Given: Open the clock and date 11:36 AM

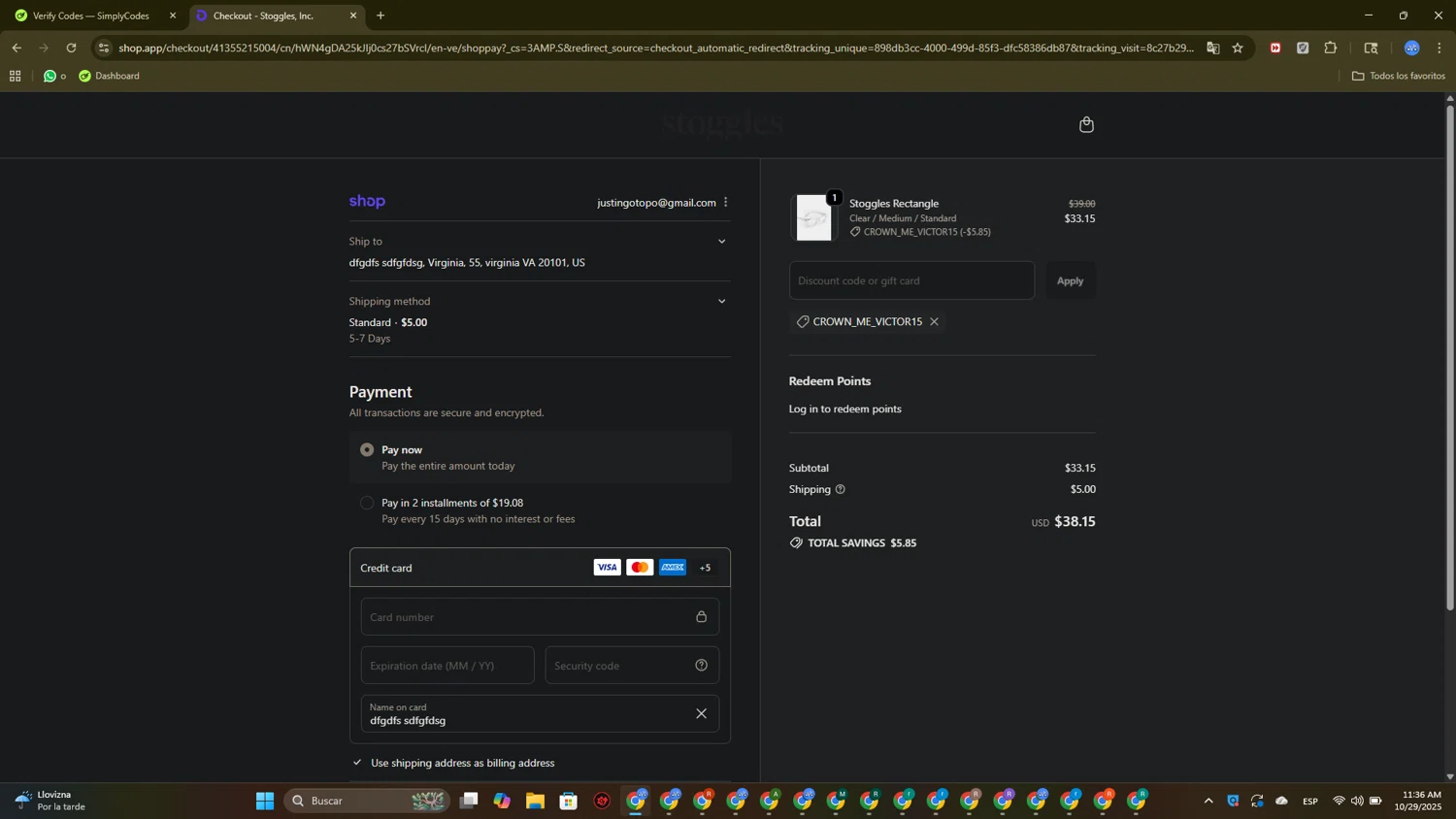Looking at the screenshot, I should point(1418,801).
